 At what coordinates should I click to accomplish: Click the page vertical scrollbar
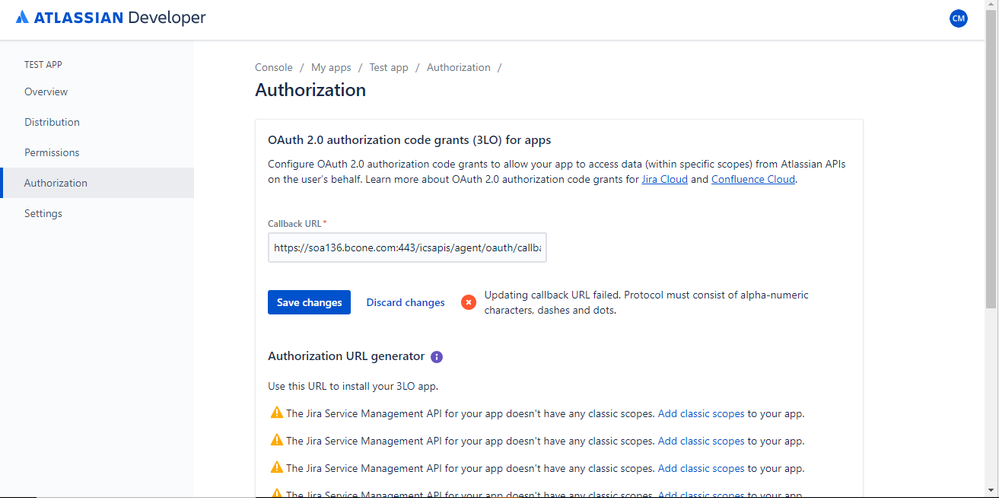[x=992, y=159]
